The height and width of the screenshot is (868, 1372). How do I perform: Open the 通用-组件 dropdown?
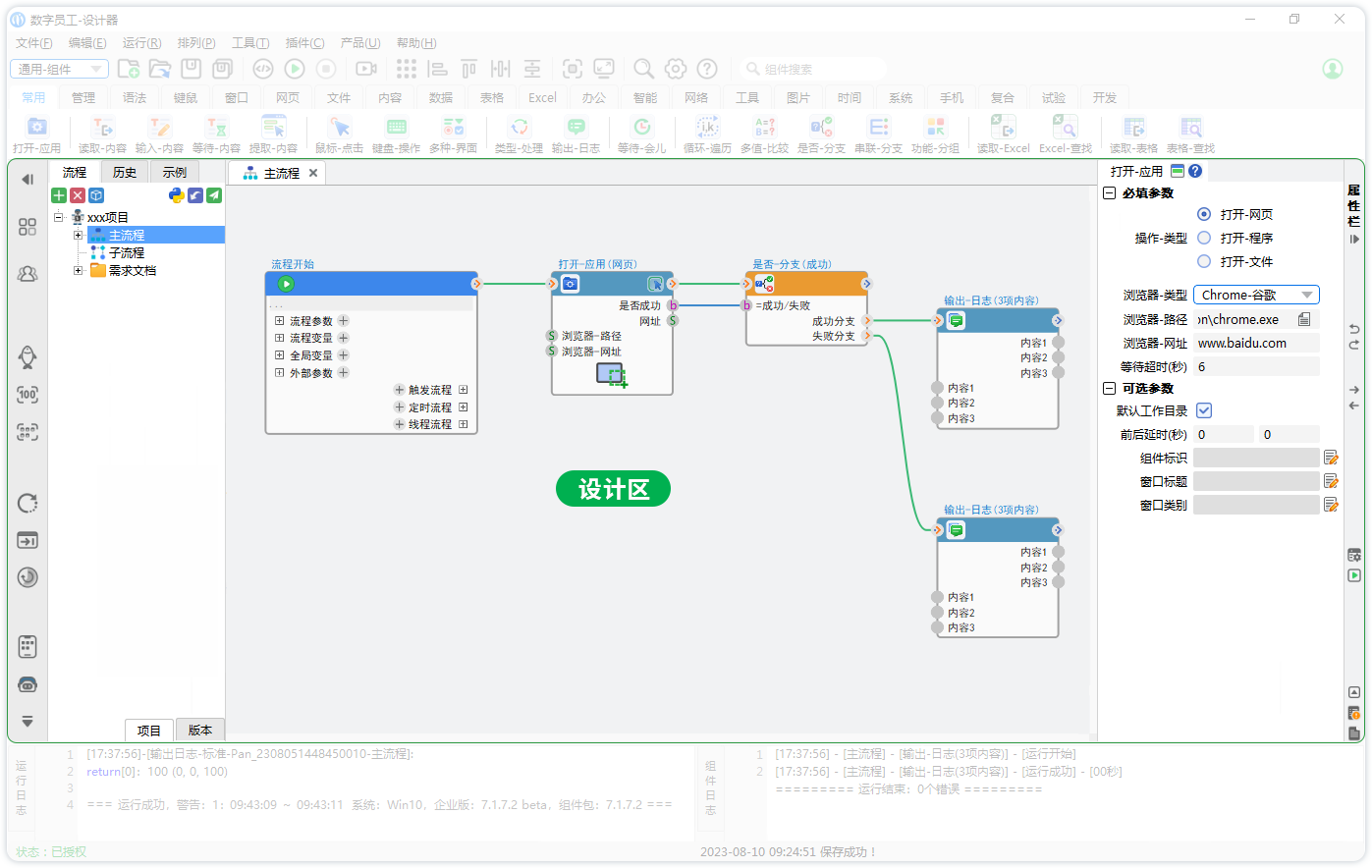coord(59,69)
